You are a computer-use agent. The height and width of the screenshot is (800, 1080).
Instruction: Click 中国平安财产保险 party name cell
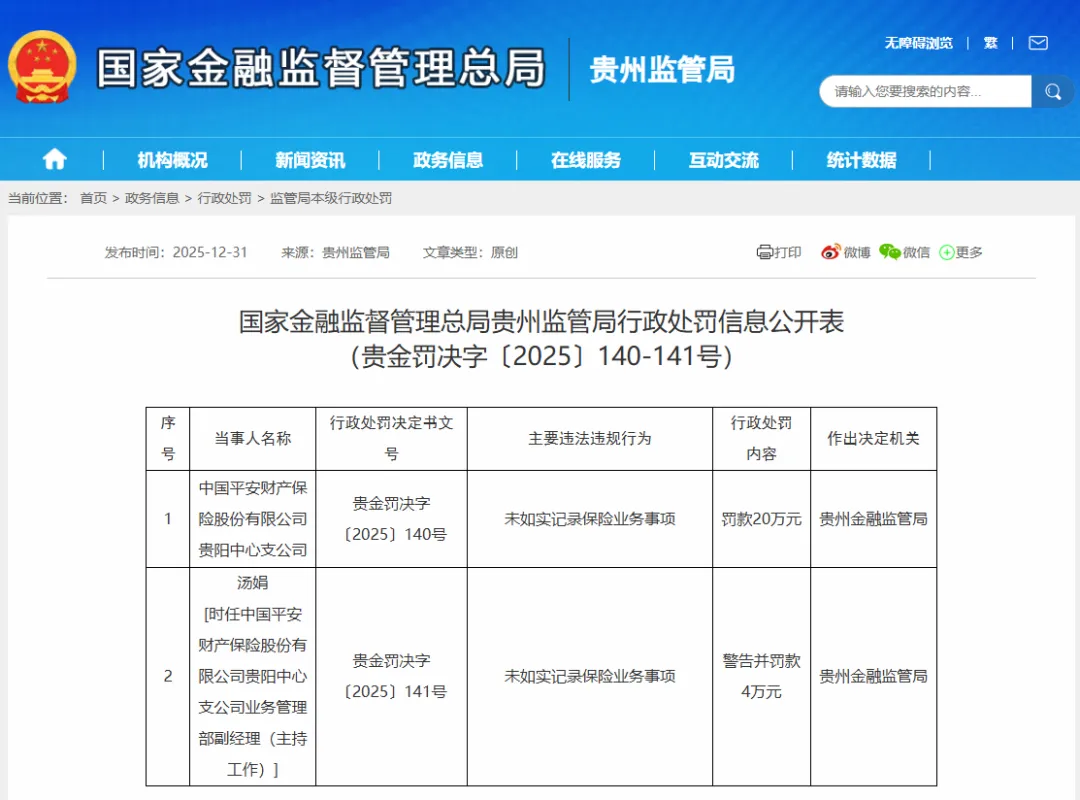click(253, 519)
